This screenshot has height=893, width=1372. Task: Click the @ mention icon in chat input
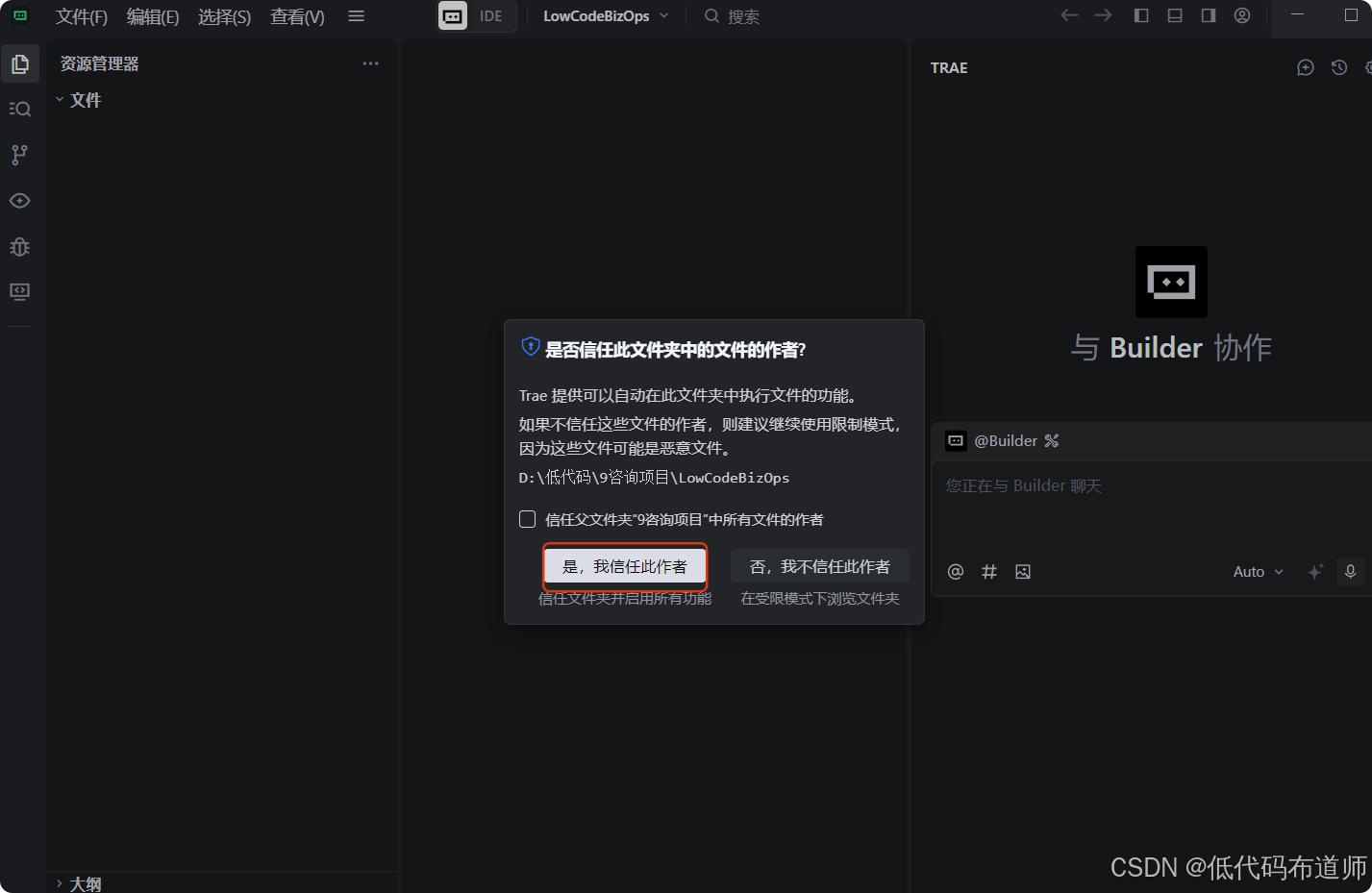click(956, 572)
